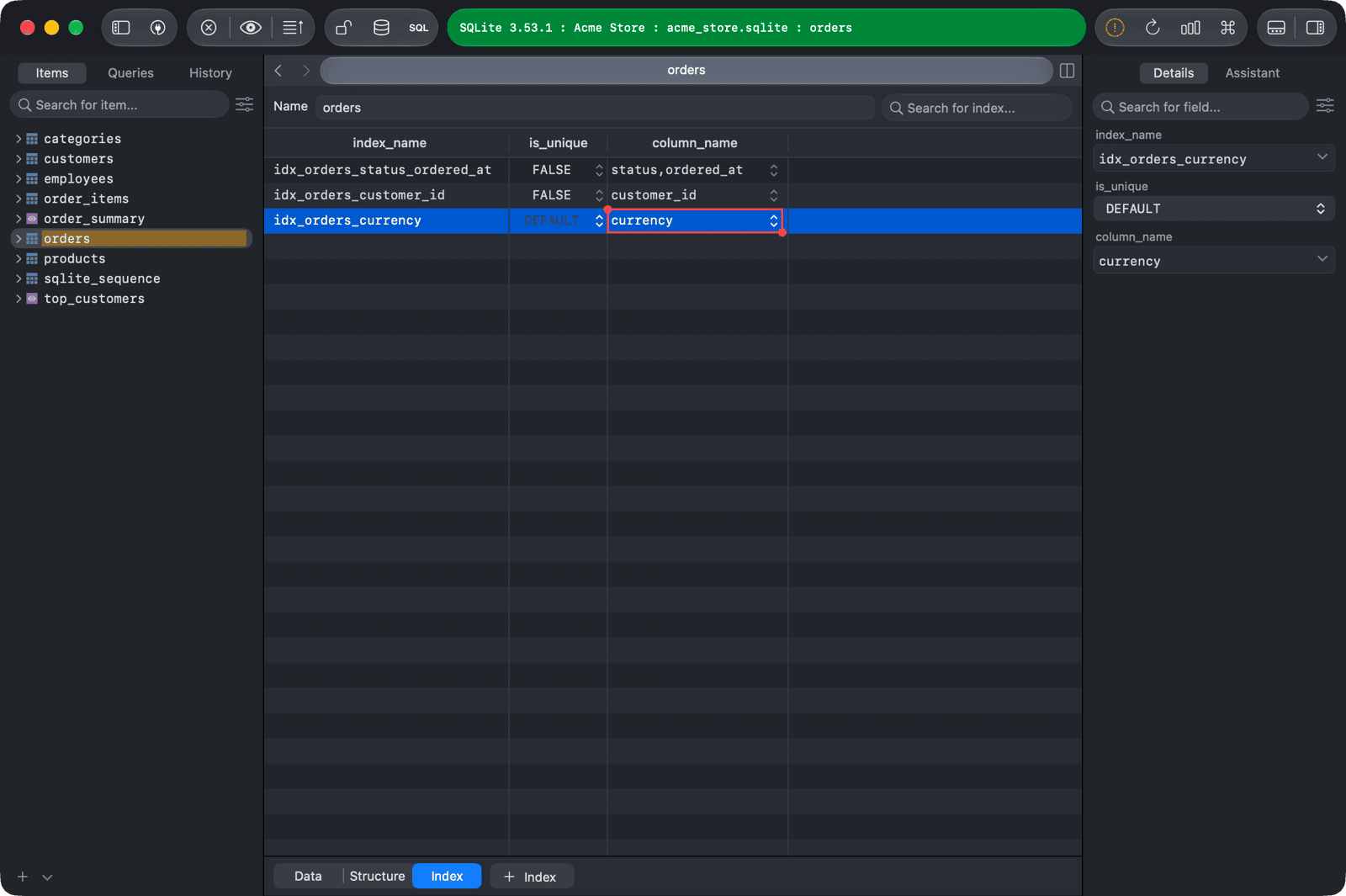Image resolution: width=1346 pixels, height=896 pixels.
Task: Click the add Index button
Action: (532, 877)
